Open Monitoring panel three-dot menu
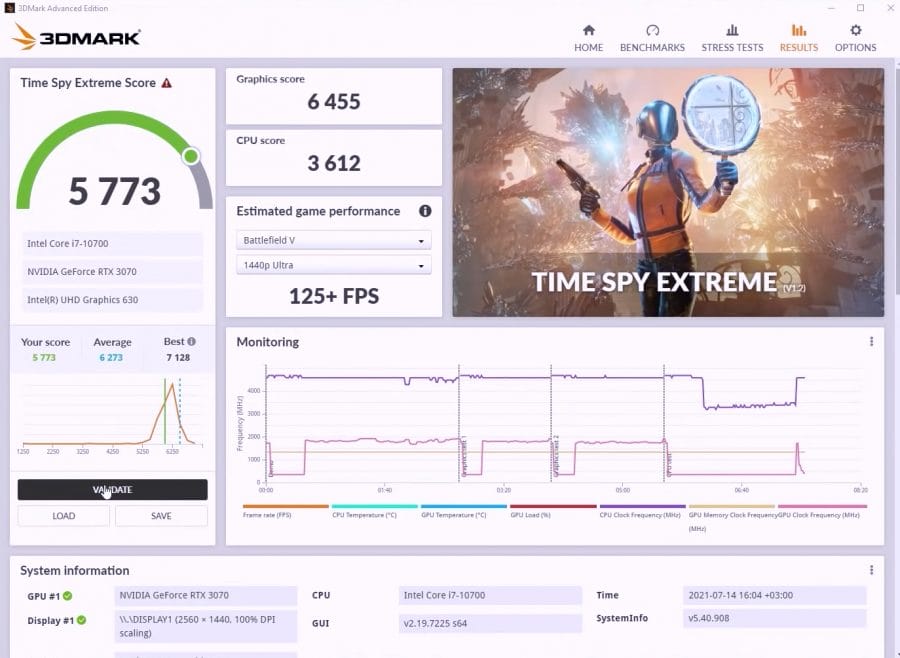Viewport: 900px width, 658px height. click(x=871, y=342)
